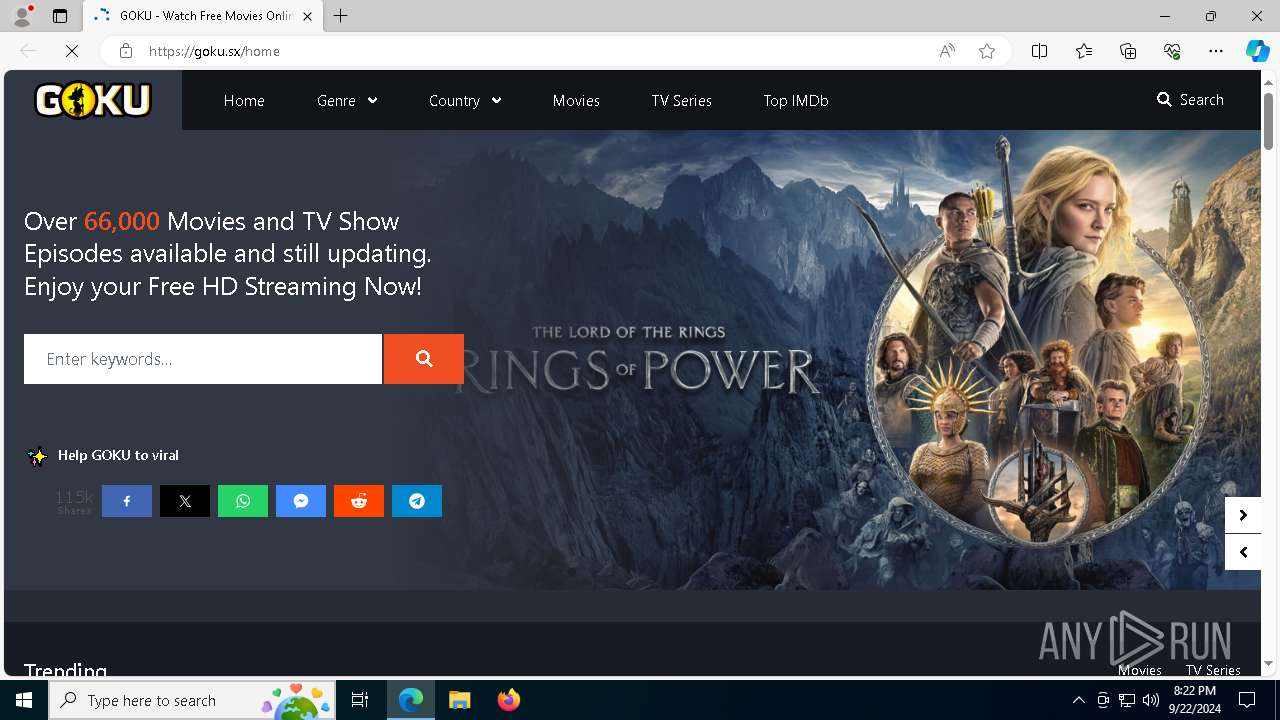Viewport: 1280px width, 720px height.
Task: Share on Reddit
Action: click(359, 501)
